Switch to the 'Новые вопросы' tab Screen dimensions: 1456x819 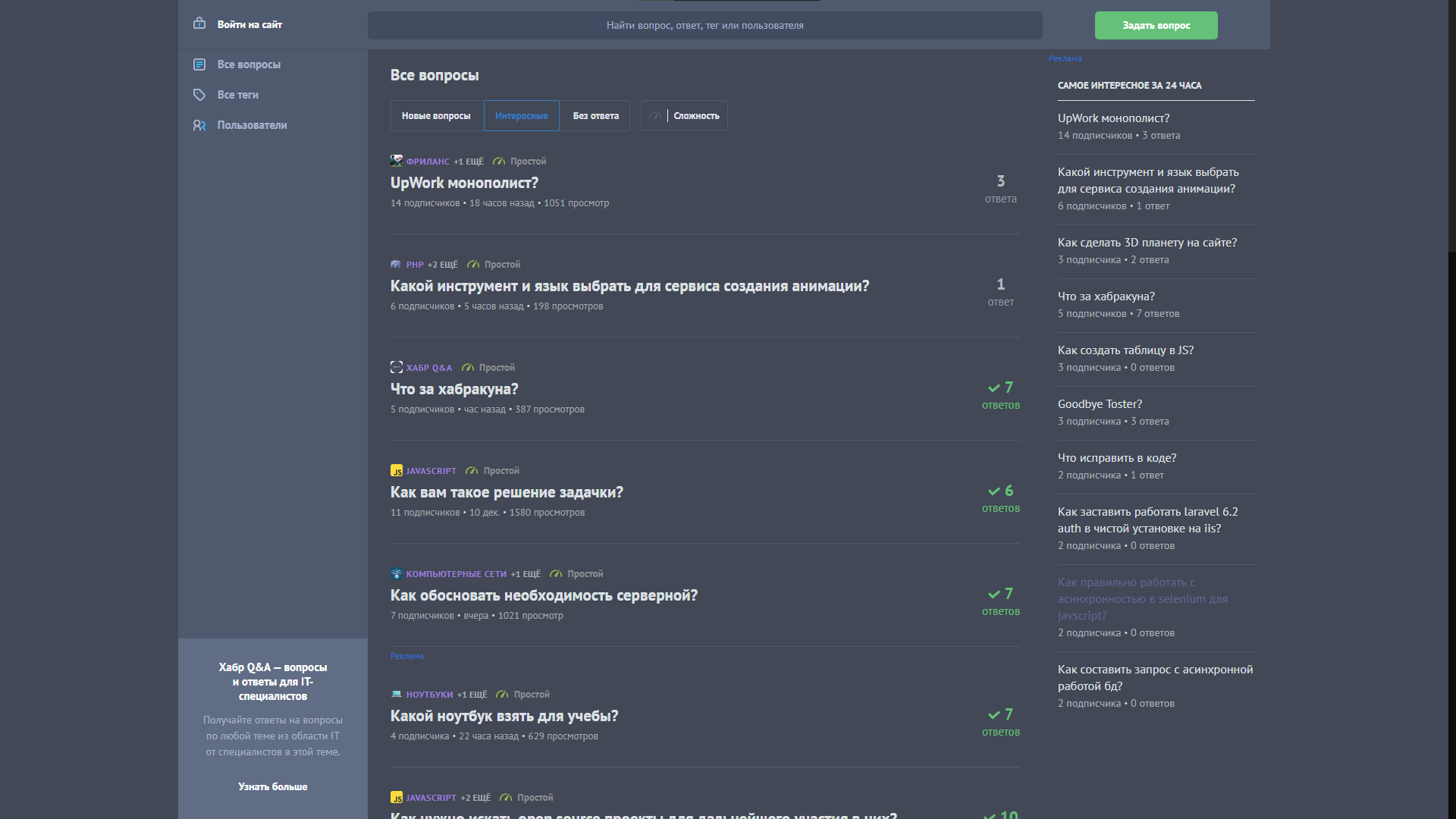436,115
